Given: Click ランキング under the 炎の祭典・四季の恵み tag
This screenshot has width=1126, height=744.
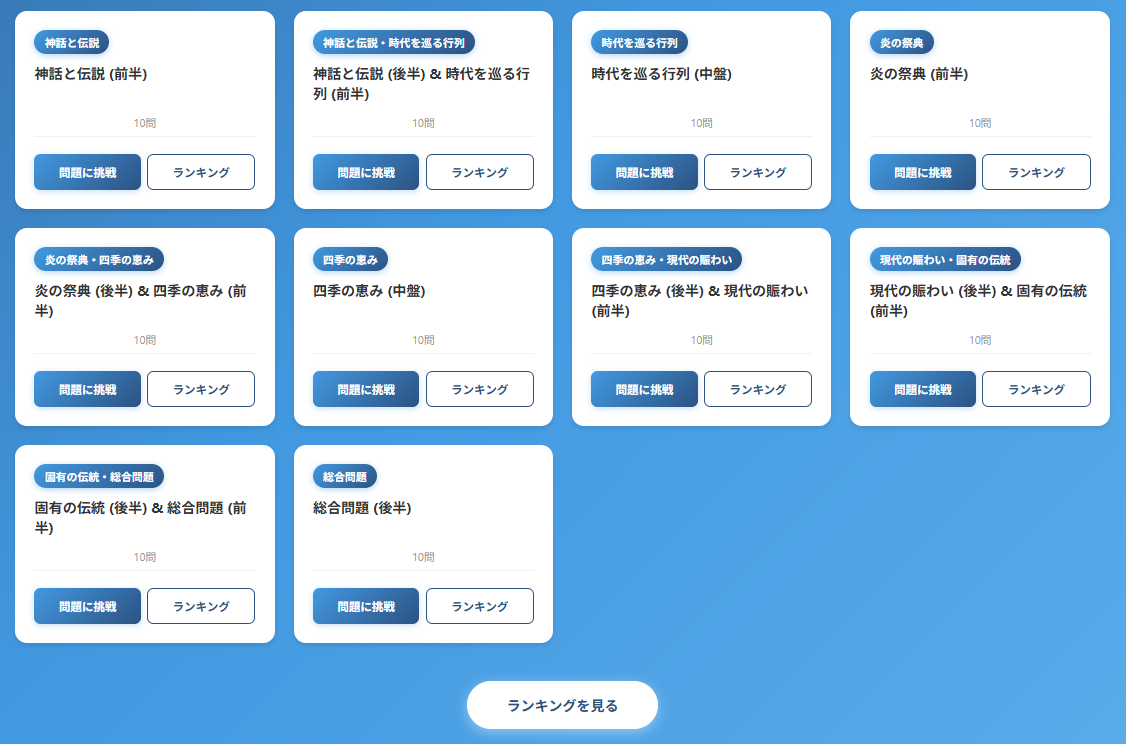Looking at the screenshot, I should coord(201,389).
